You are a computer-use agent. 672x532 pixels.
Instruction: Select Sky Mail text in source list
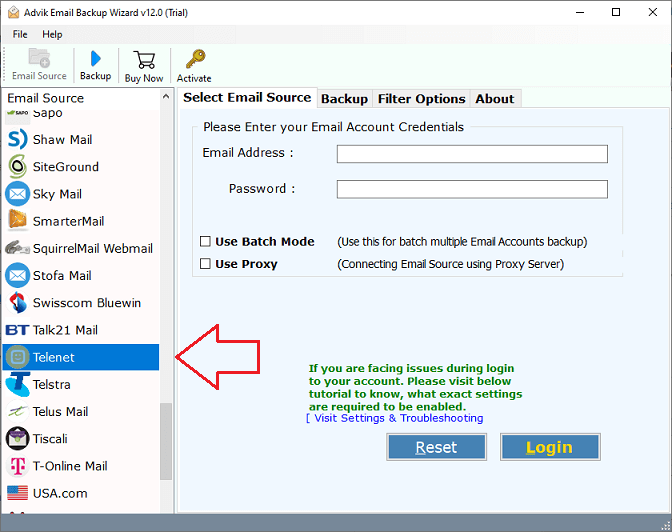click(x=57, y=194)
